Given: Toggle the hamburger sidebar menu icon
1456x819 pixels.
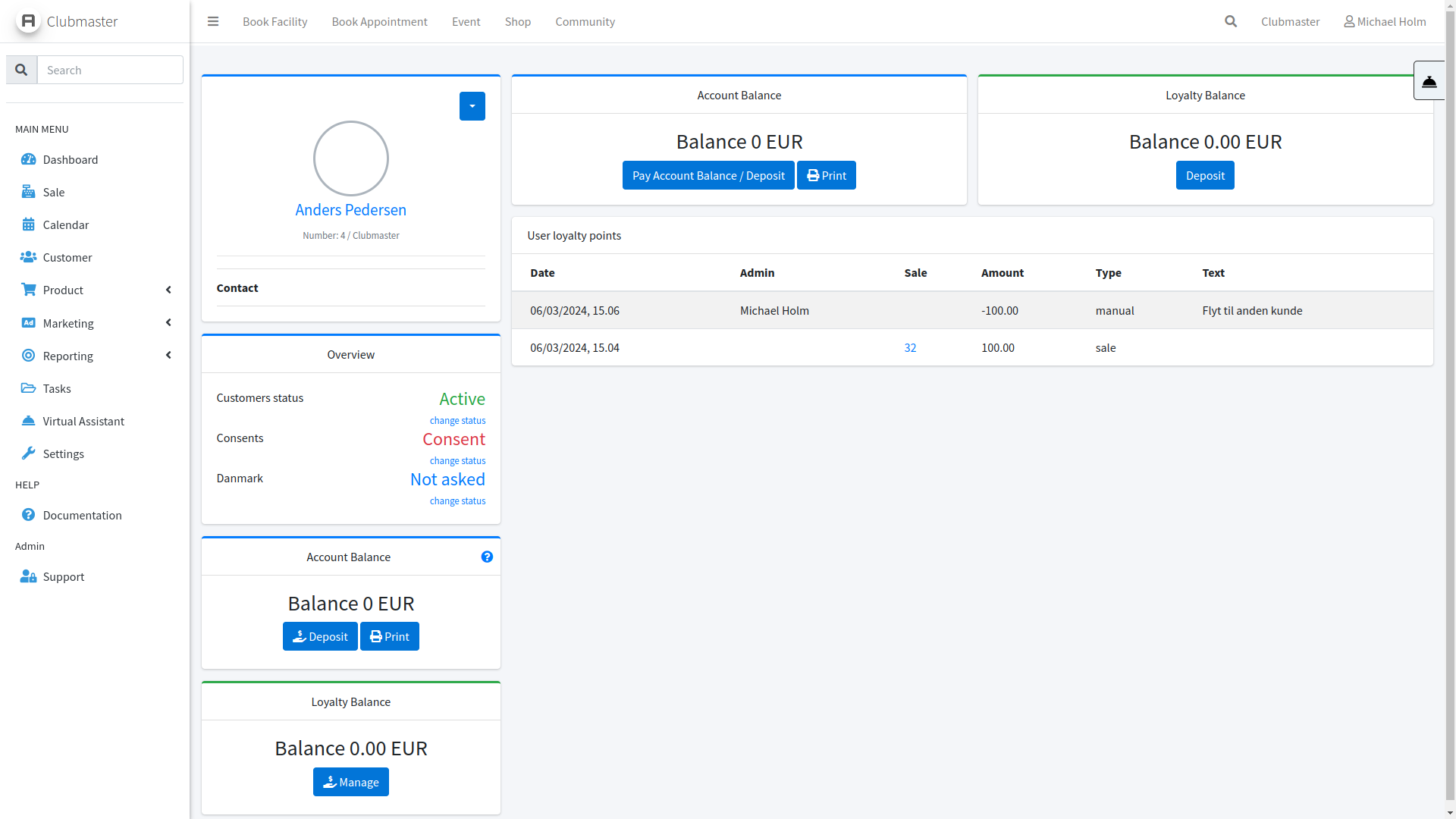Looking at the screenshot, I should tap(213, 21).
